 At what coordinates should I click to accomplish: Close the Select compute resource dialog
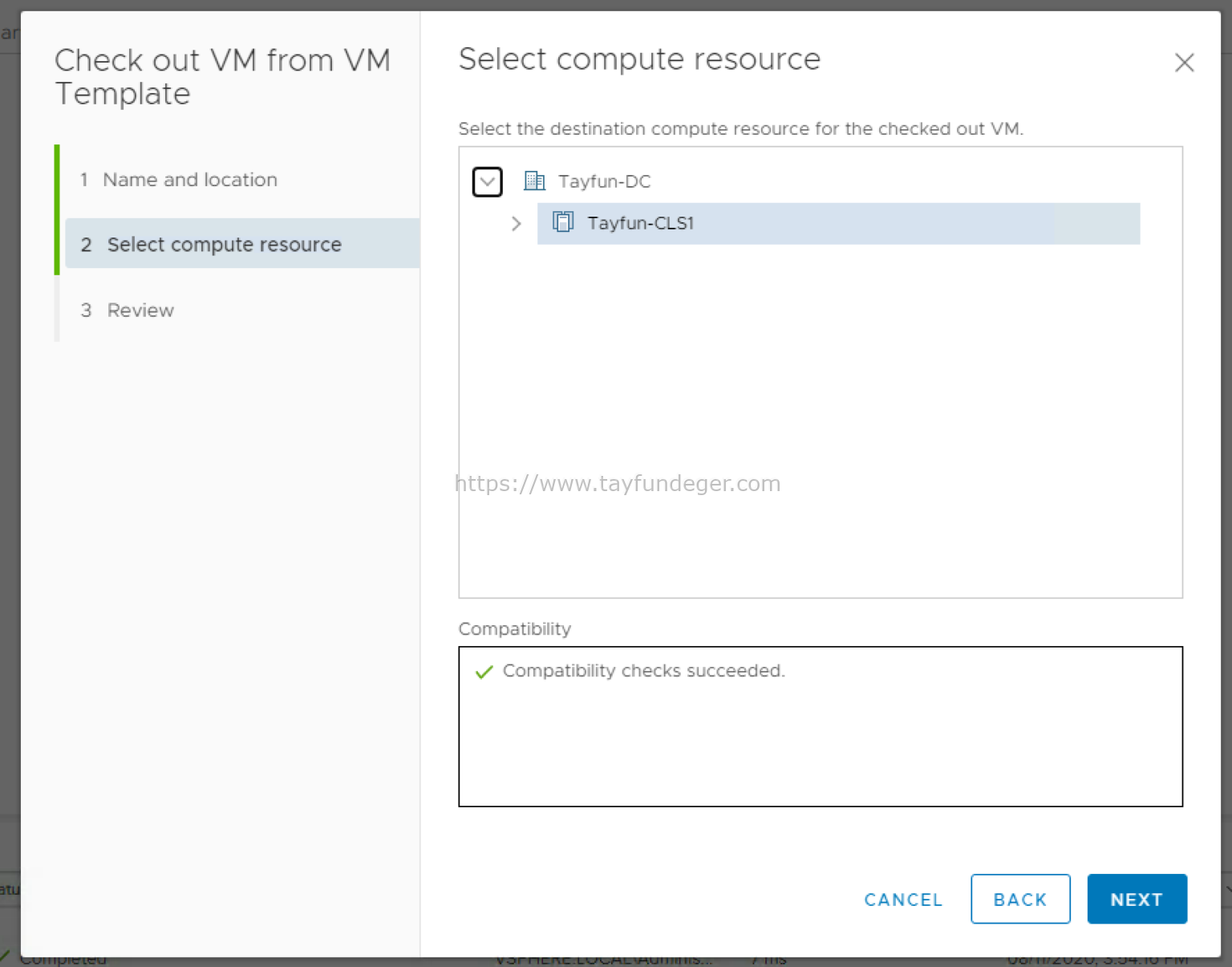1185,62
